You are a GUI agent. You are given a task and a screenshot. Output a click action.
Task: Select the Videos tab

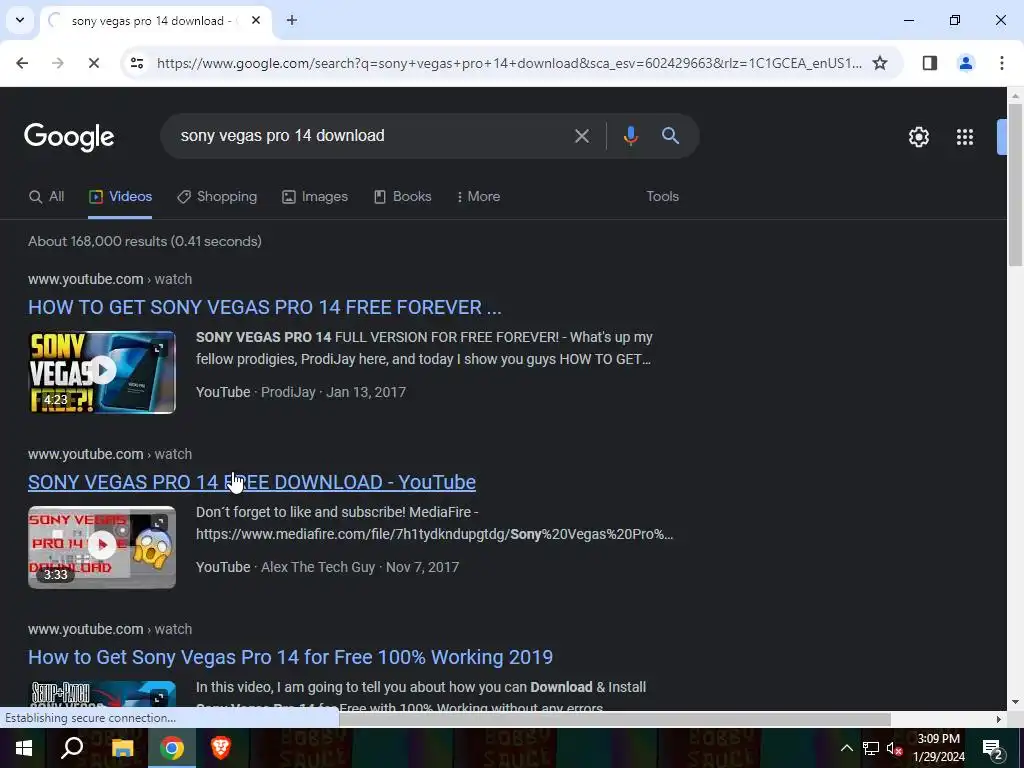120,197
